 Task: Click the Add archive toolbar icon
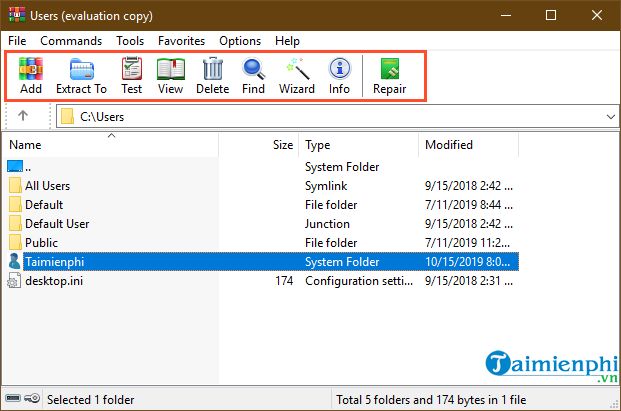[31, 69]
